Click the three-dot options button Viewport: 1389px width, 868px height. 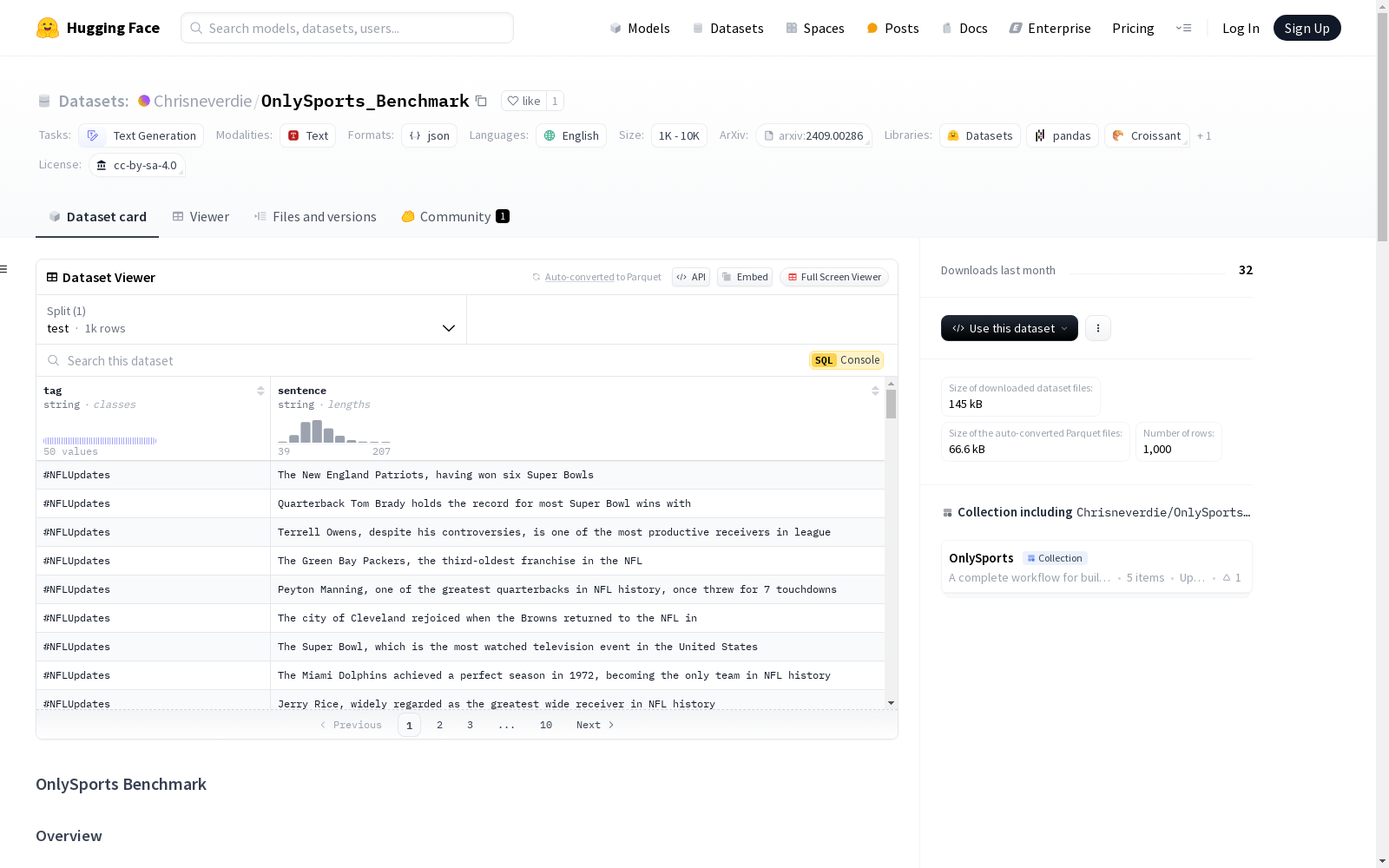(x=1098, y=328)
